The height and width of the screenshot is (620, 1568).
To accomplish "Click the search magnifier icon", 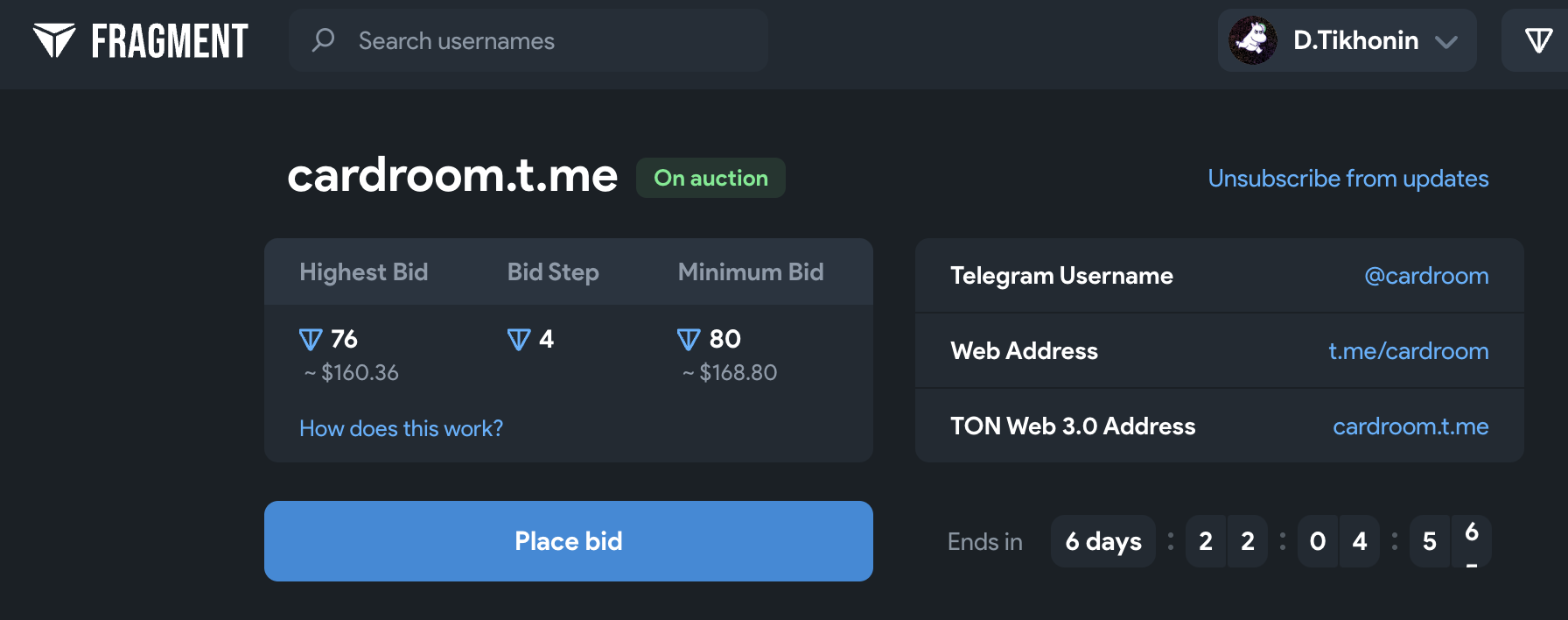I will (324, 40).
